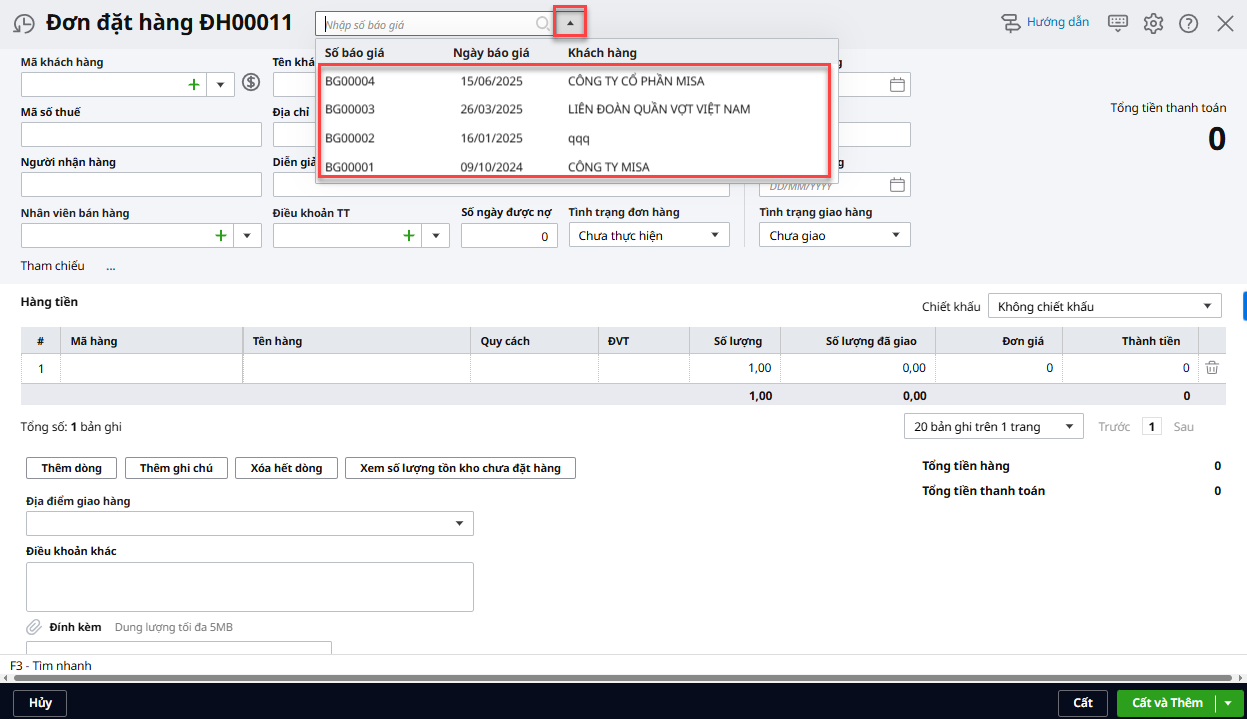This screenshot has width=1247, height=719.
Task: Open Chiết khấu dropdown
Action: point(1104,307)
